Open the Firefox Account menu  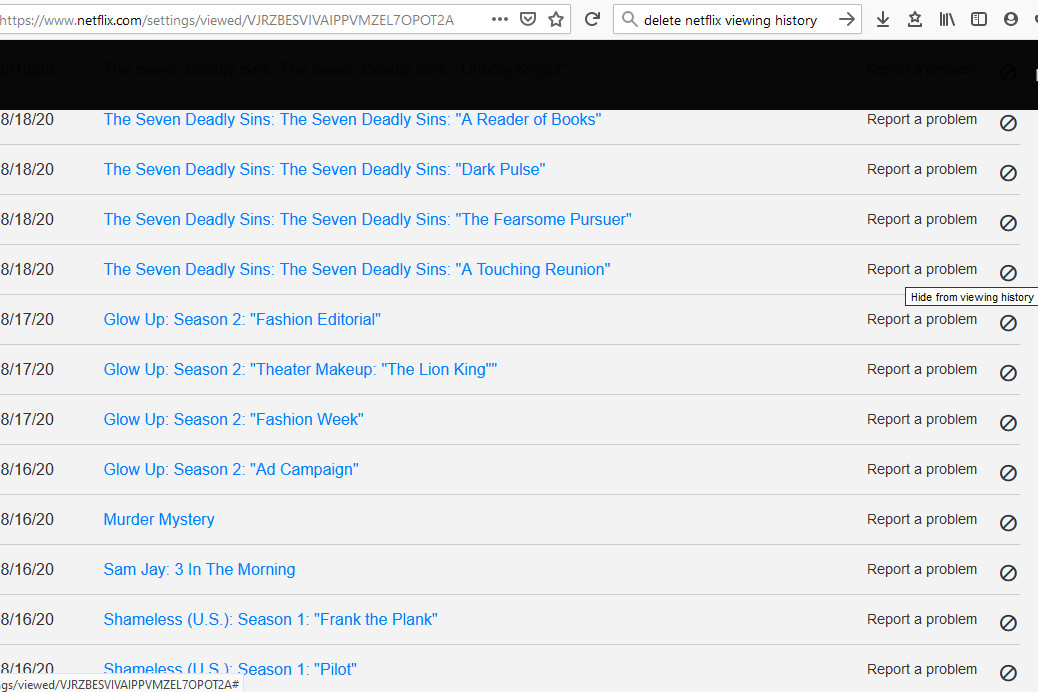coord(1010,19)
